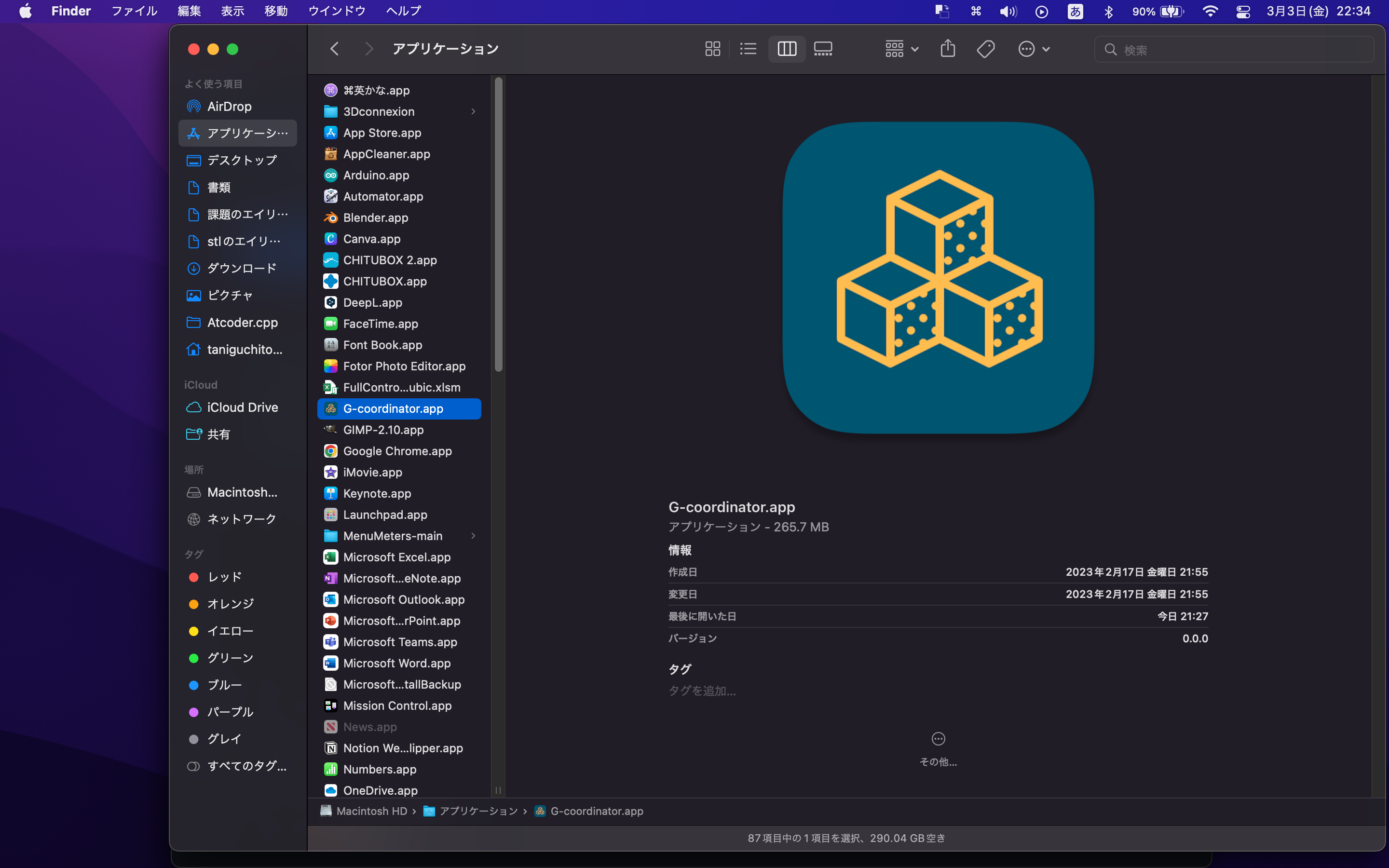Open the group-by dropdown in toolbar
Screen dimensions: 1389x868
point(902,49)
